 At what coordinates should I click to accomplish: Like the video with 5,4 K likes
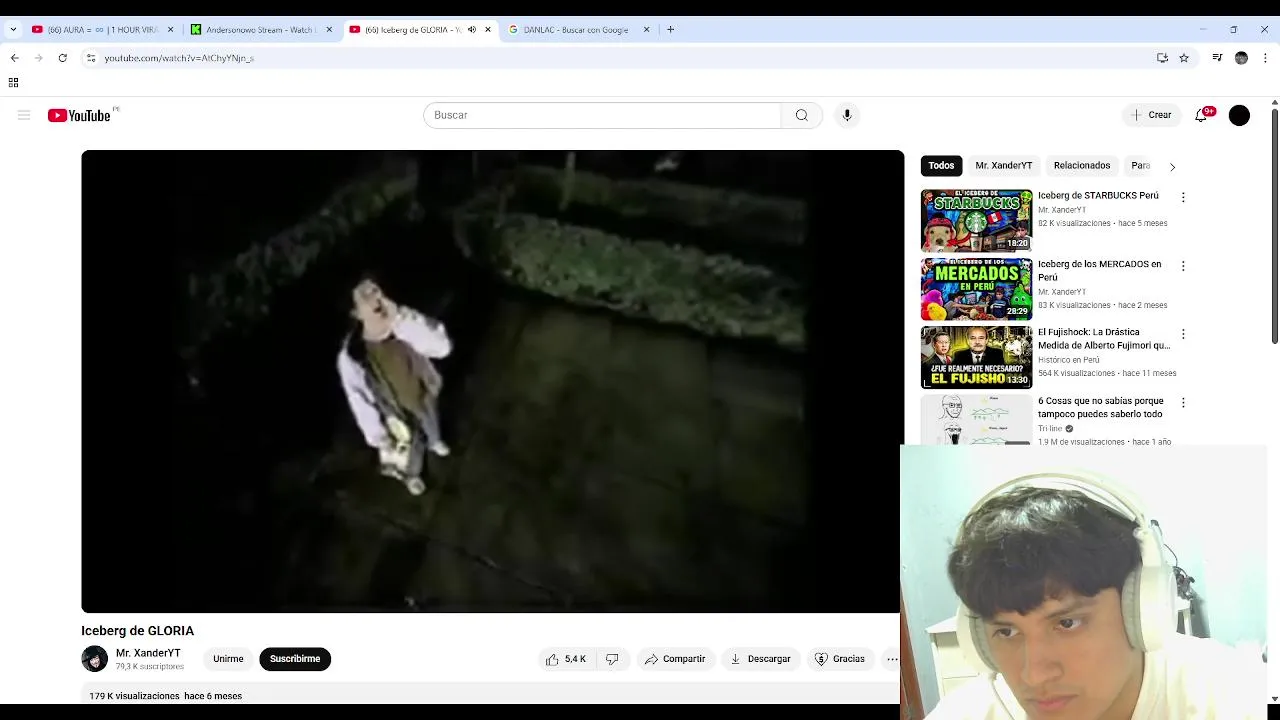coord(565,659)
